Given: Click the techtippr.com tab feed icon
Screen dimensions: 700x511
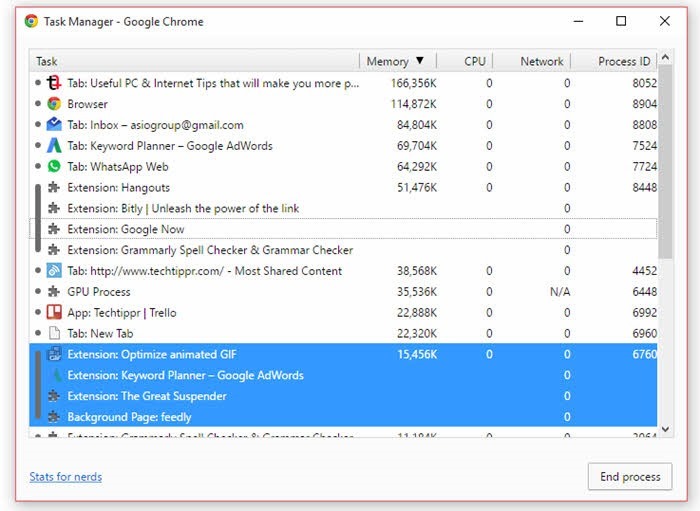Looking at the screenshot, I should point(54,270).
